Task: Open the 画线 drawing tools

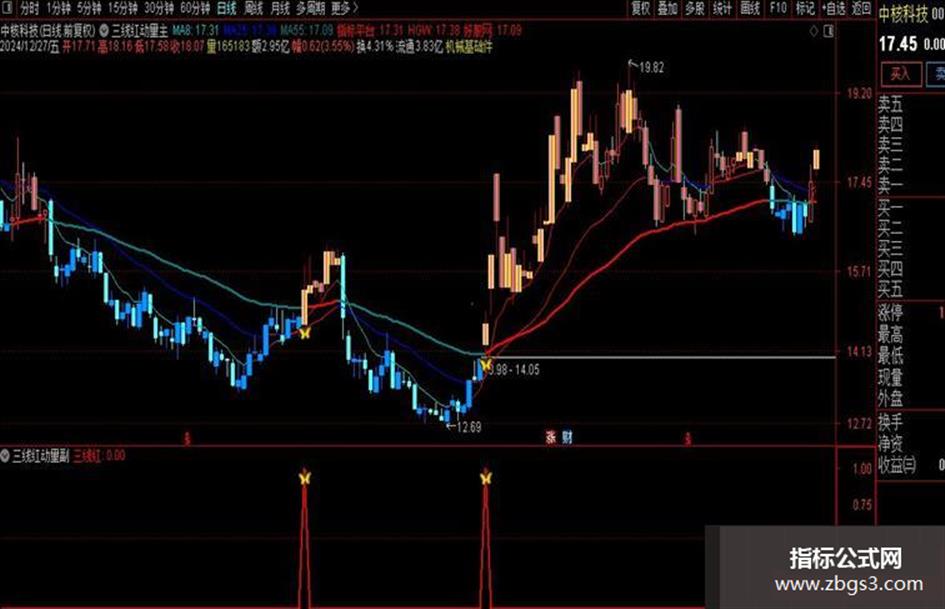Action: click(750, 8)
